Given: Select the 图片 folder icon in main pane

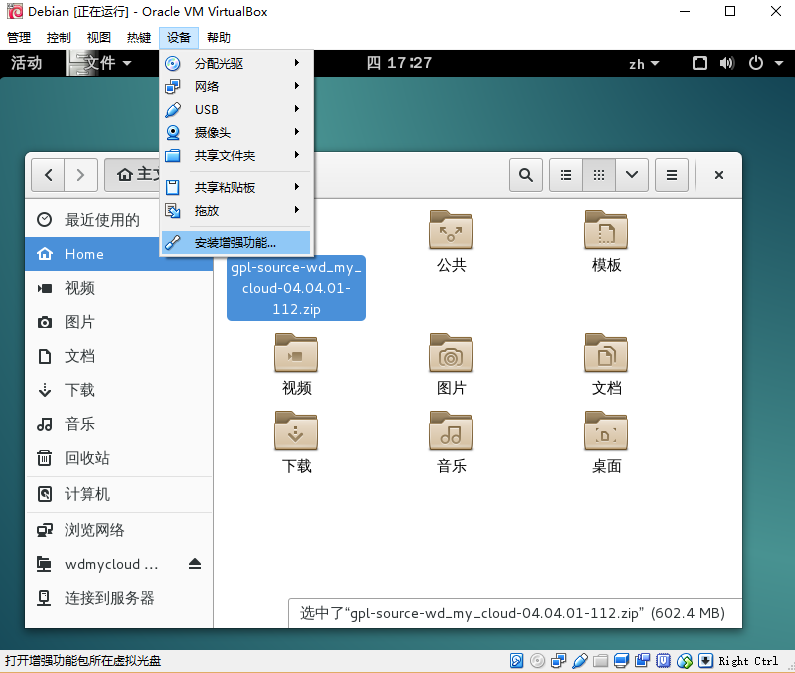Looking at the screenshot, I should pyautogui.click(x=451, y=353).
